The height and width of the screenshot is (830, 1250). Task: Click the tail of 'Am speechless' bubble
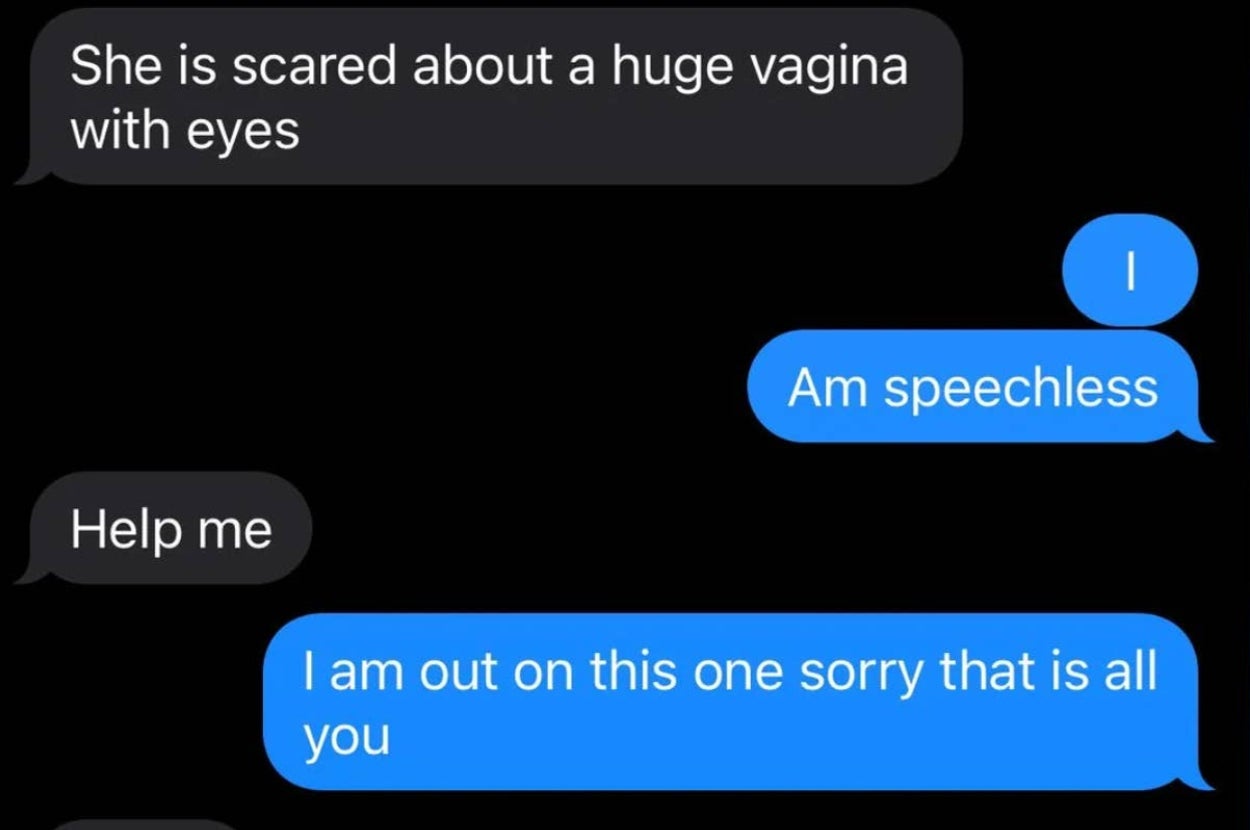pyautogui.click(x=1198, y=431)
